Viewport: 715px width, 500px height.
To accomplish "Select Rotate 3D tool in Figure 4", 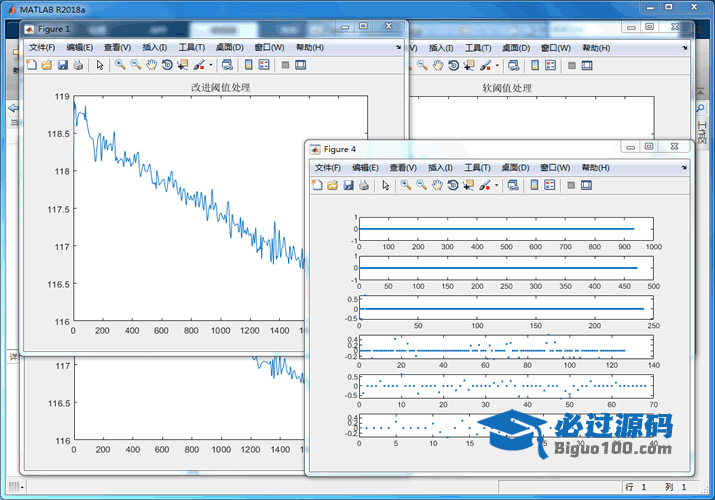I will (x=453, y=185).
